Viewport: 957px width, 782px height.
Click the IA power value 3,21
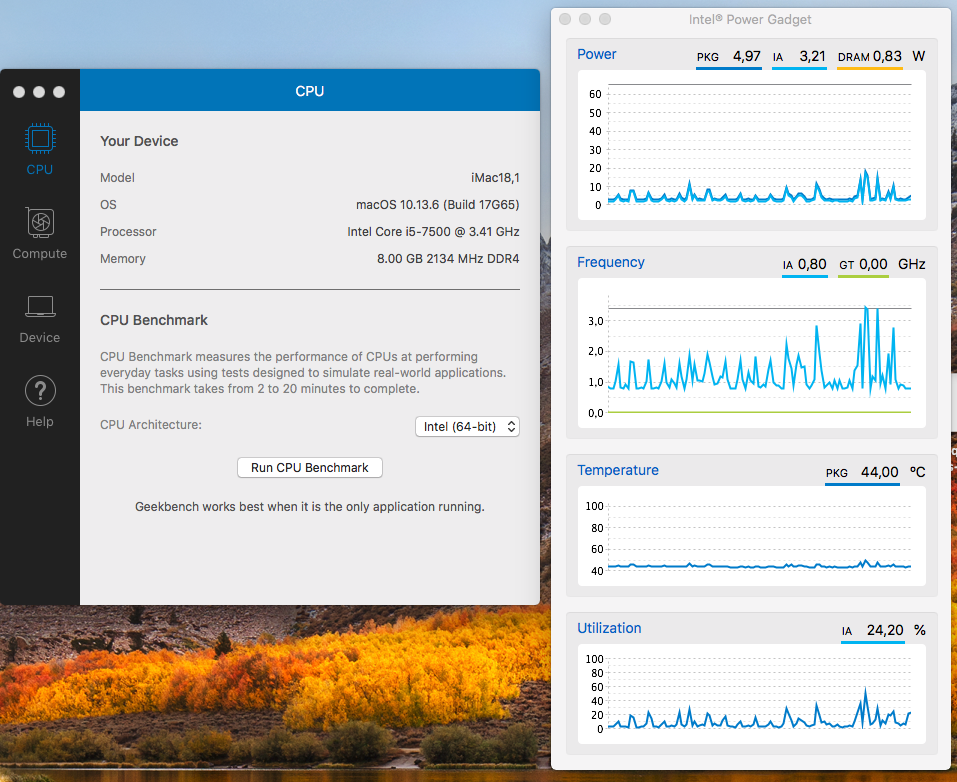click(x=812, y=57)
